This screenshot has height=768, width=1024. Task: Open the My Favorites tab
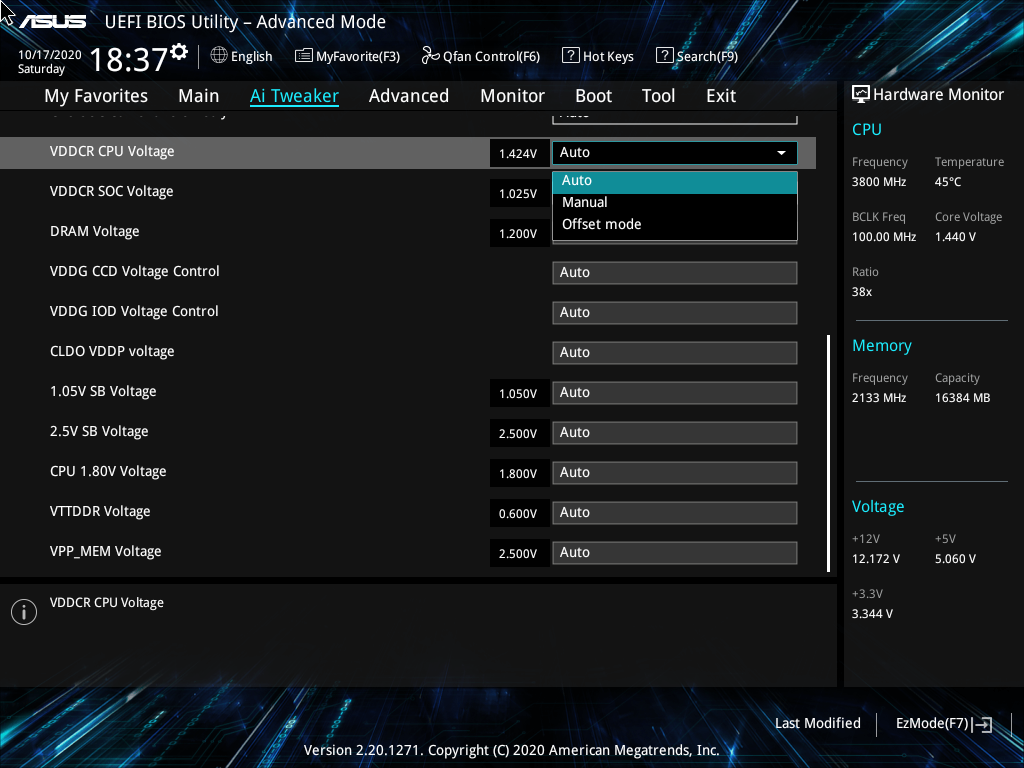tap(96, 96)
